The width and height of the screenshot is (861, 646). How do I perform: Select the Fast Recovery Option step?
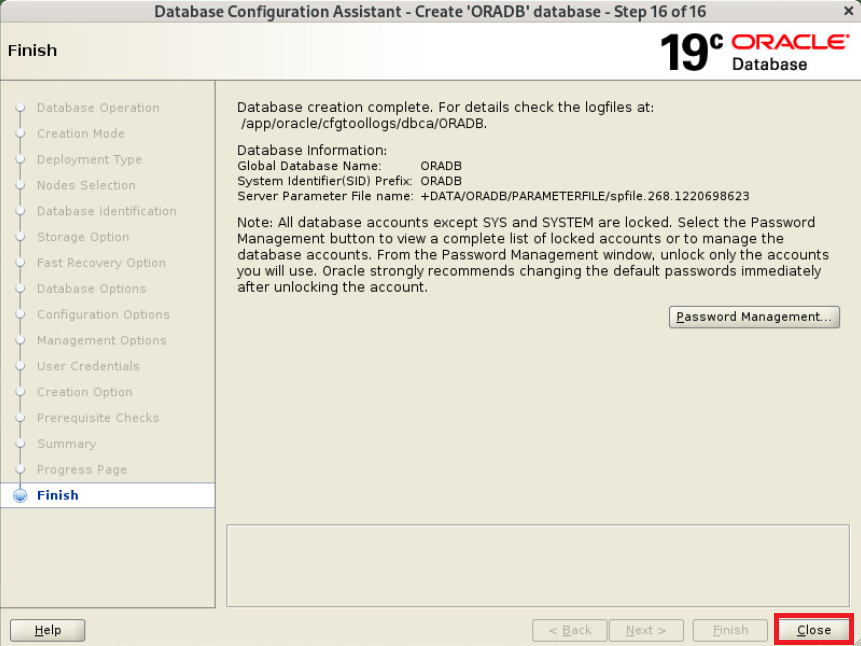pos(101,263)
